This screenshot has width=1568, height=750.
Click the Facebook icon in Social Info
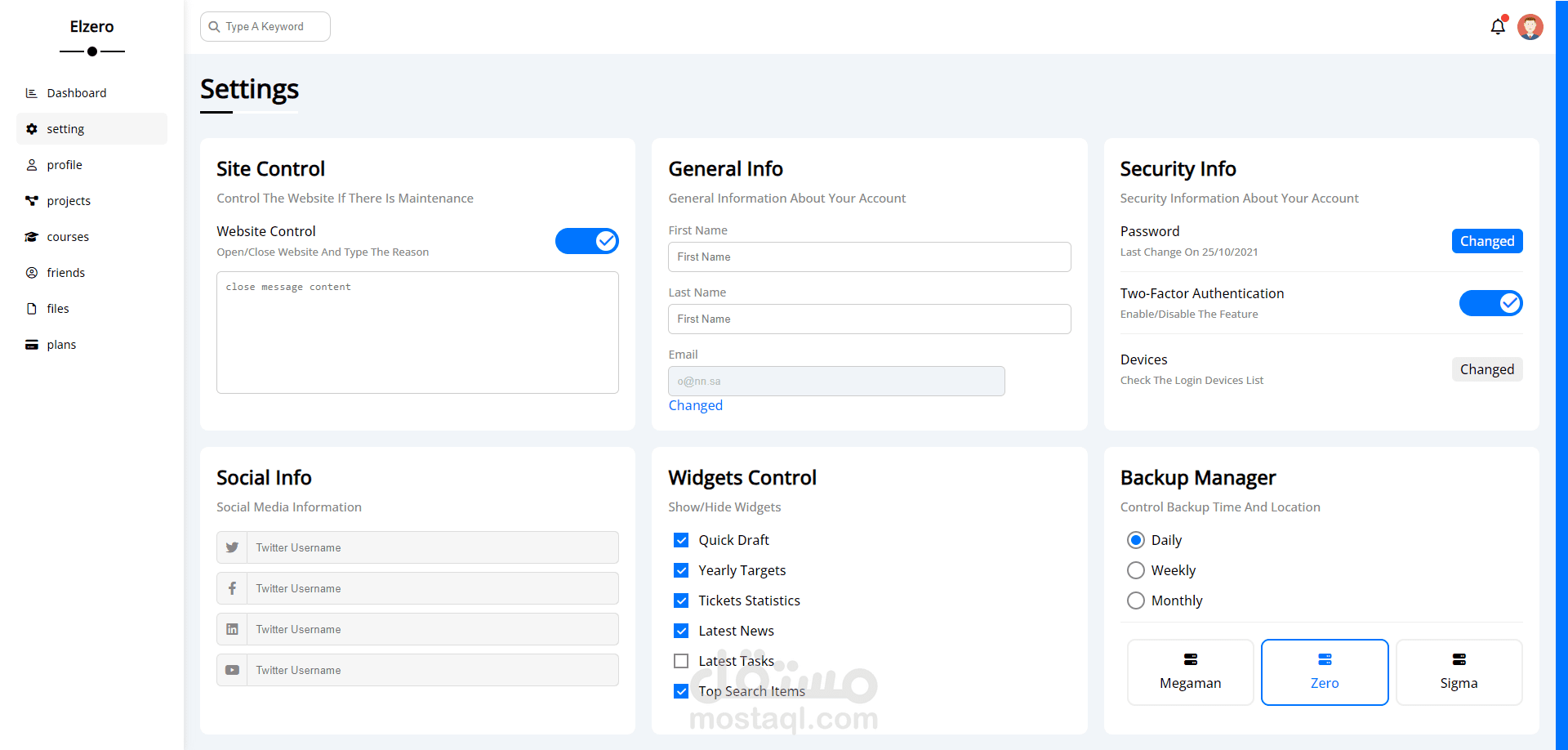click(x=232, y=588)
